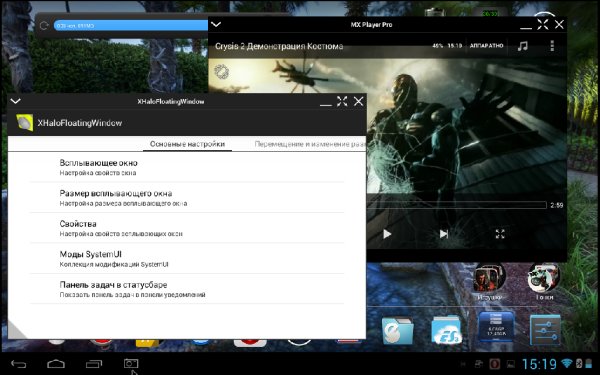Tap the Android back navigation button
This screenshot has height=375, width=600.
[x=18, y=364]
